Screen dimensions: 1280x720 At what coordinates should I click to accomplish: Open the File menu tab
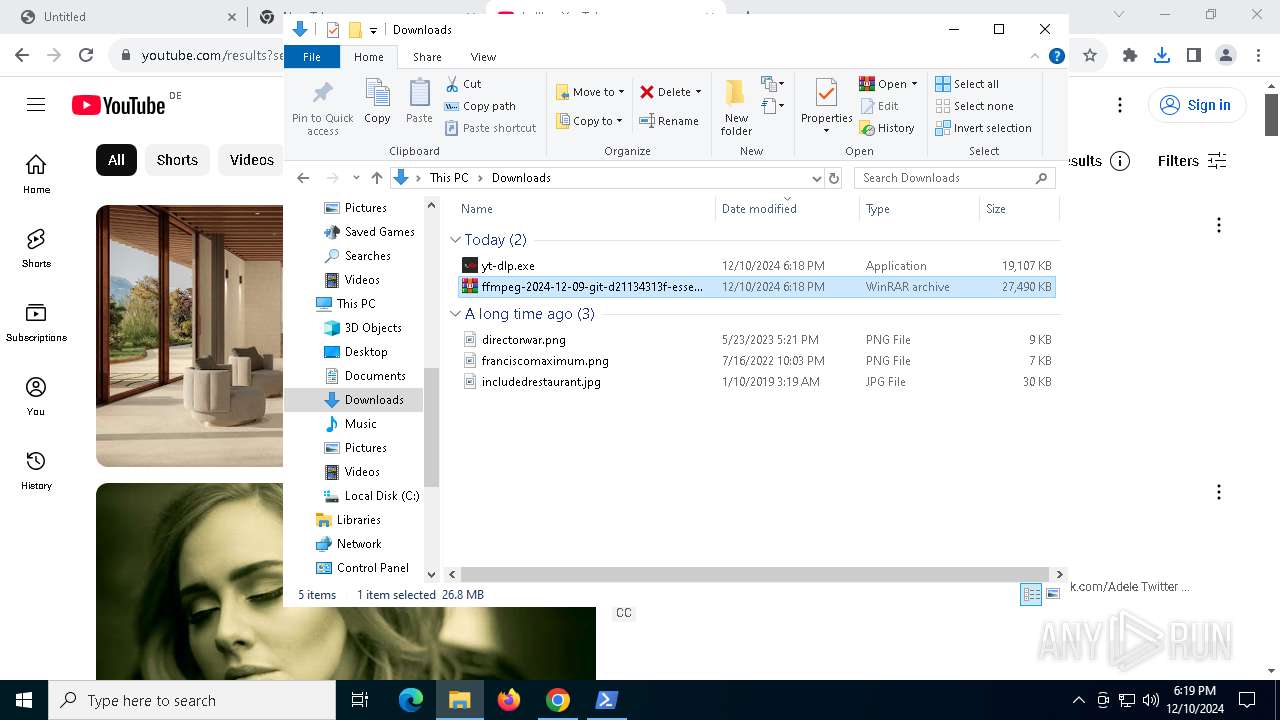click(312, 57)
